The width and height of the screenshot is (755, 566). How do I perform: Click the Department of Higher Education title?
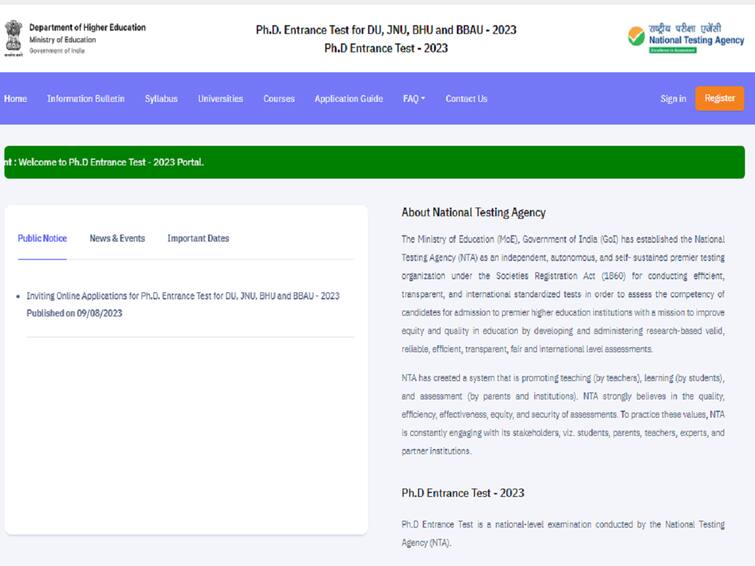click(x=87, y=27)
